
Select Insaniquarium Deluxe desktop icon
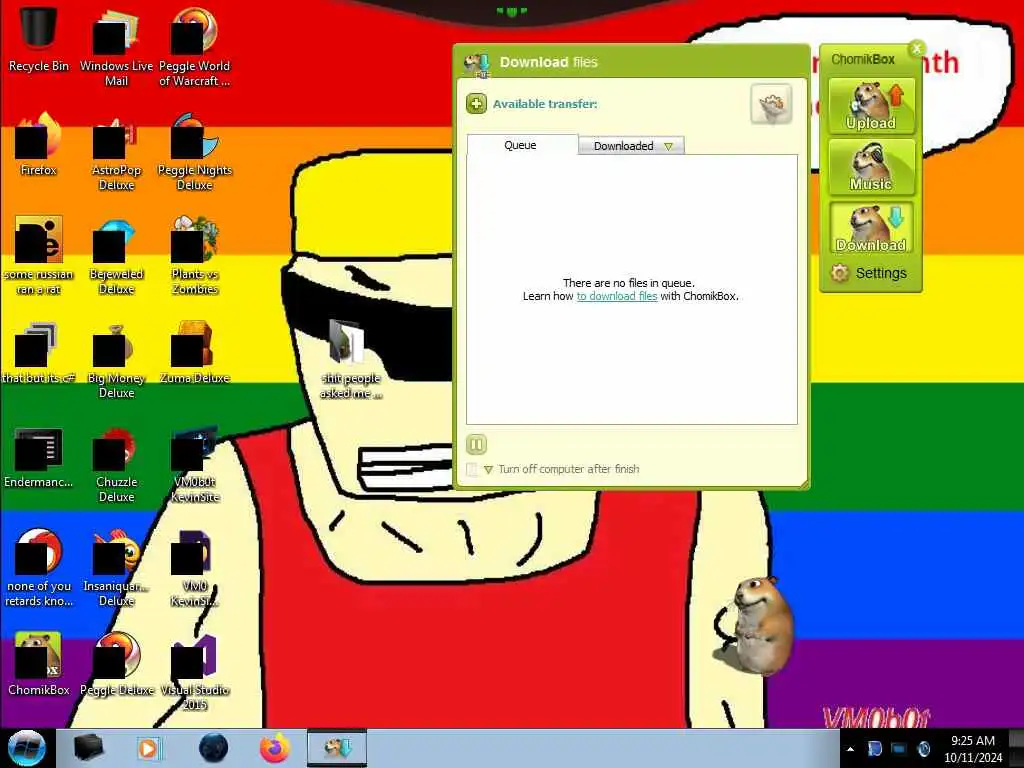click(116, 568)
